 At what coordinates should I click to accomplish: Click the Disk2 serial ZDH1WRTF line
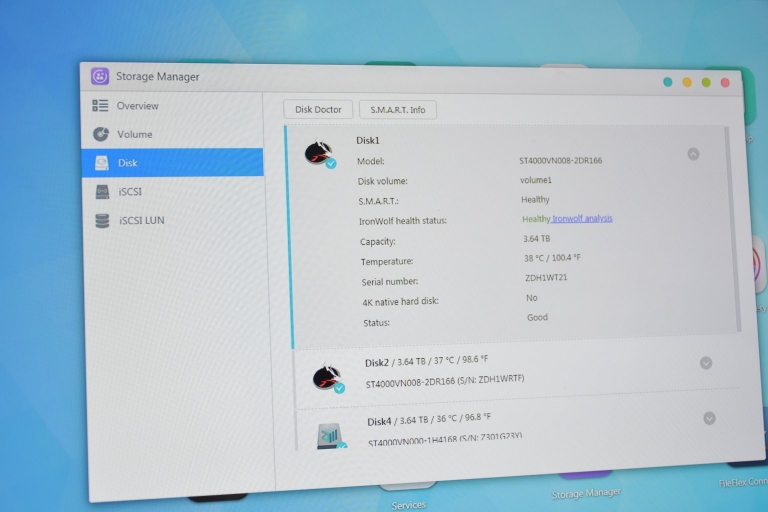pos(445,381)
